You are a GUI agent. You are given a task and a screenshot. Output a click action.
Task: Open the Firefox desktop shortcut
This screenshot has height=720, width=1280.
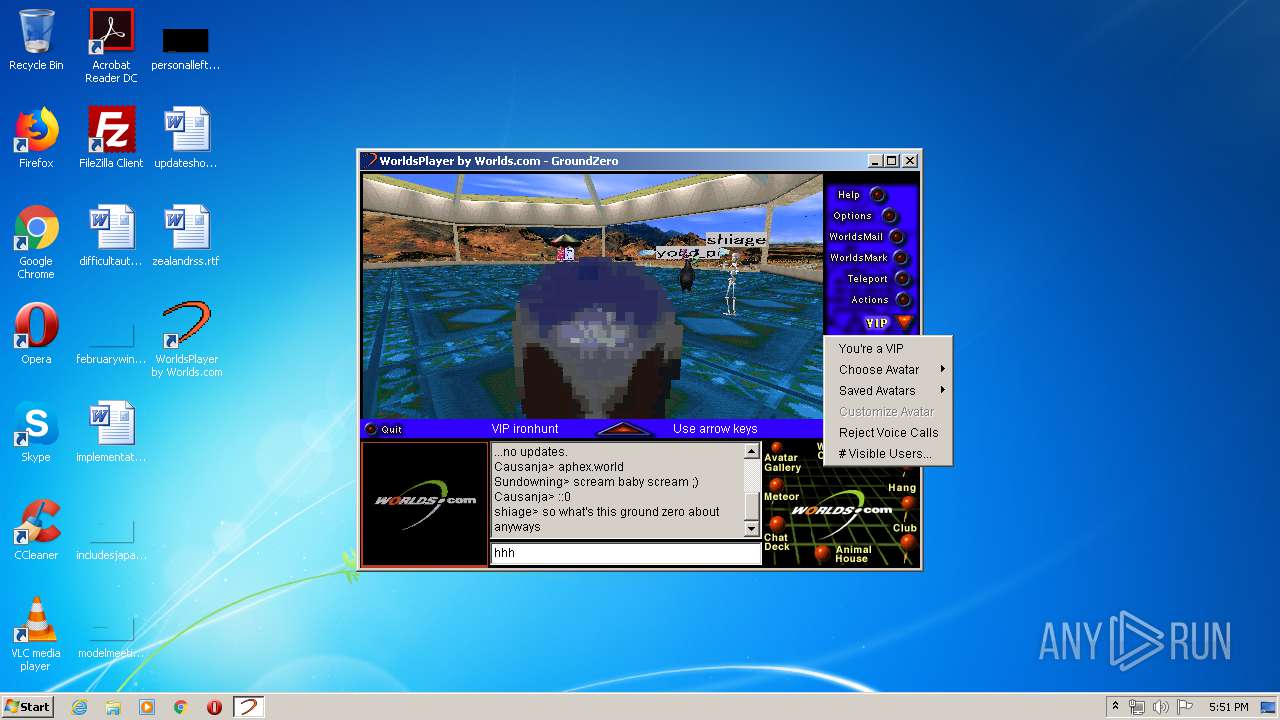point(36,138)
